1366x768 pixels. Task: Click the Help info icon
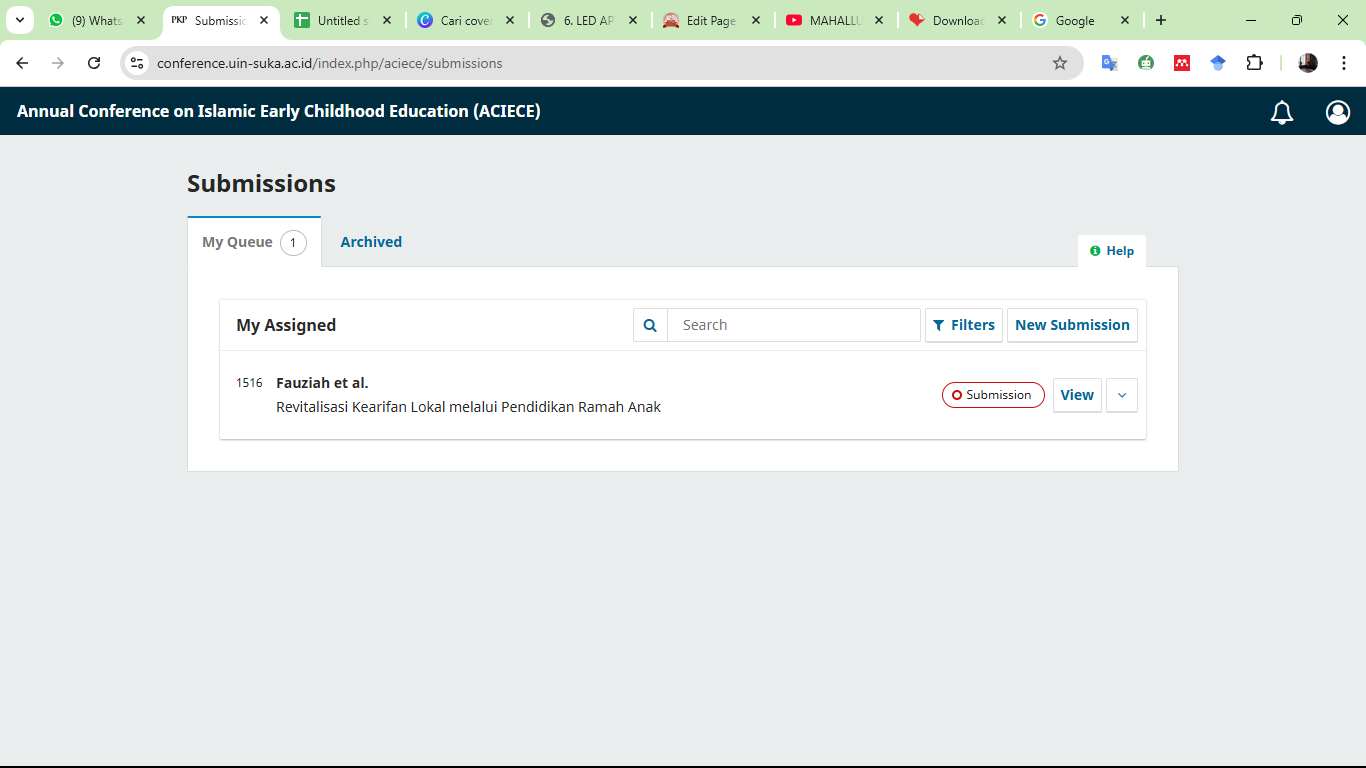click(1095, 251)
